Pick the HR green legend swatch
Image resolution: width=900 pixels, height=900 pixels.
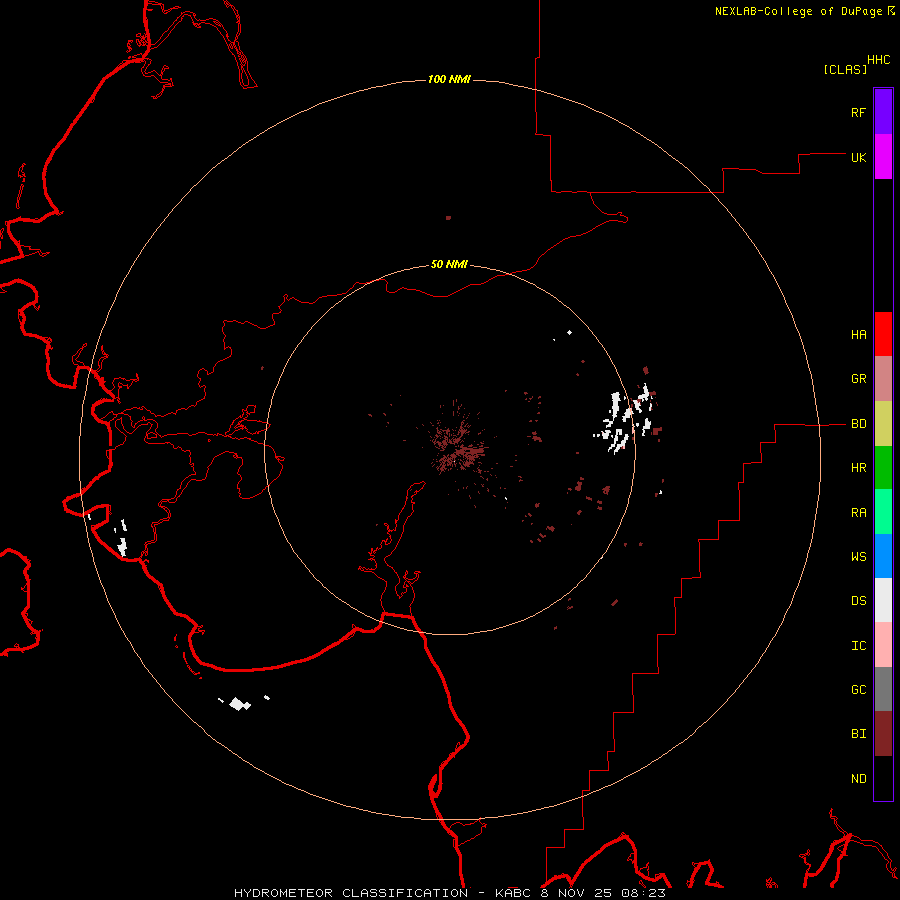883,468
